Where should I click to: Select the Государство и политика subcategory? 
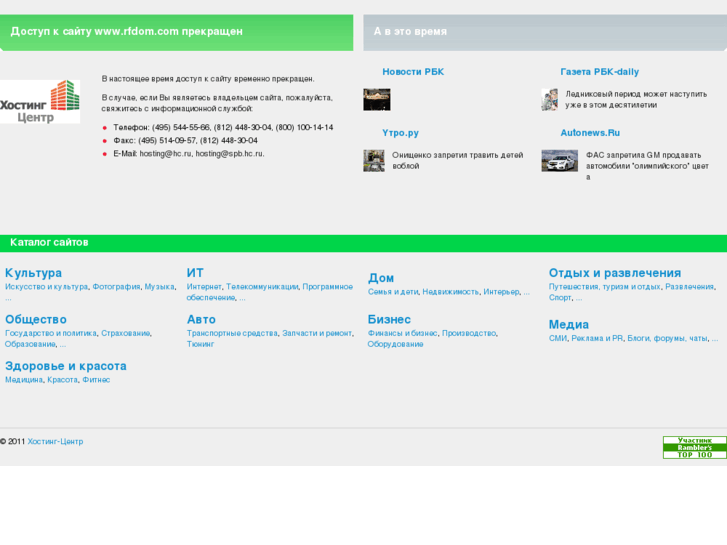51,333
